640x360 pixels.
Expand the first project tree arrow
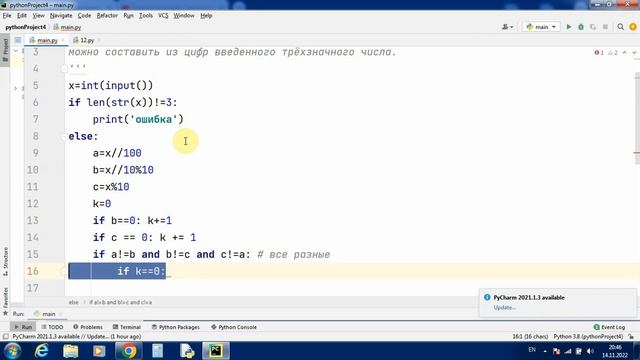tap(16, 51)
